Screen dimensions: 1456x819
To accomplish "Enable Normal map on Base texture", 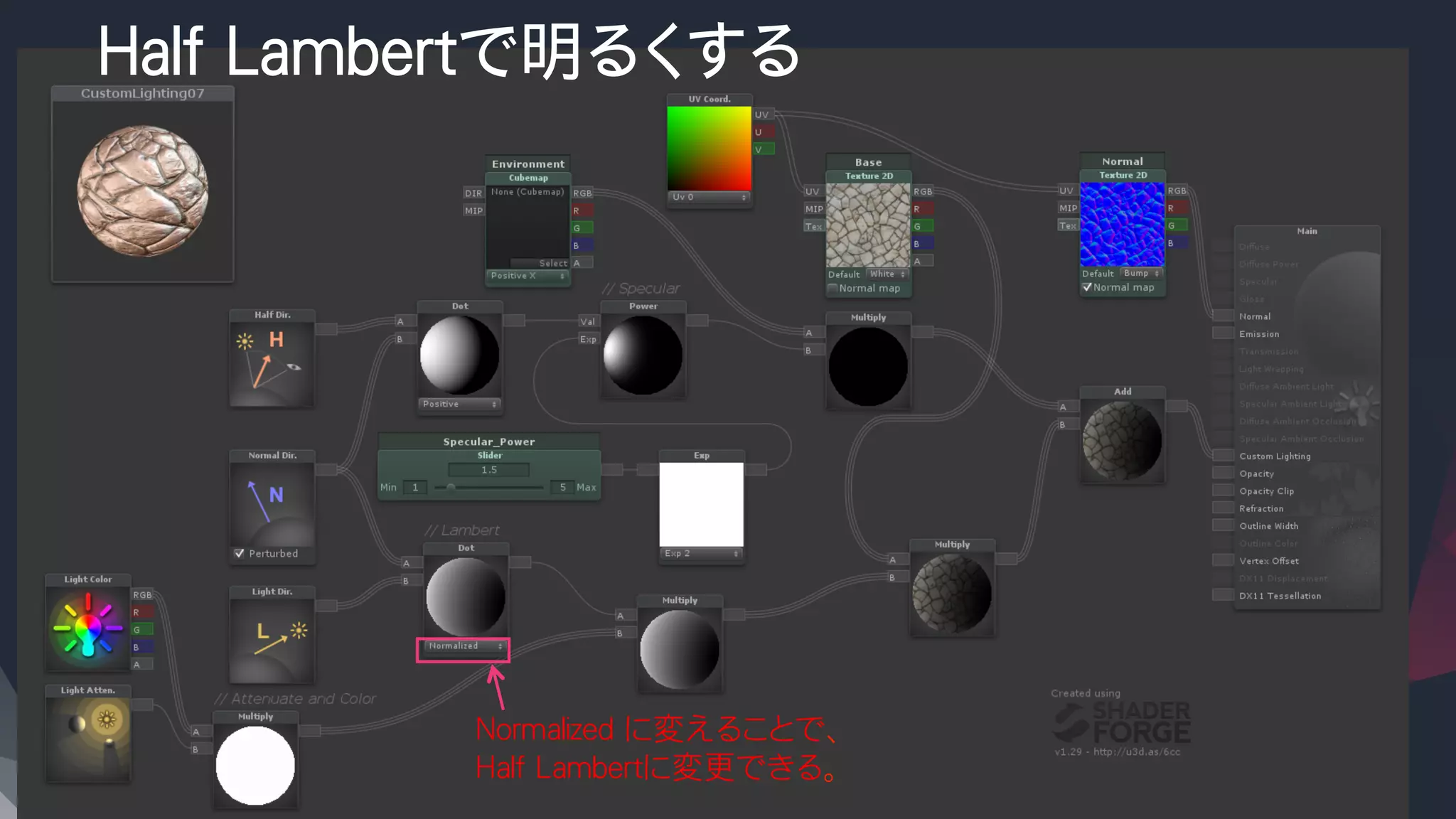I will click(x=833, y=289).
